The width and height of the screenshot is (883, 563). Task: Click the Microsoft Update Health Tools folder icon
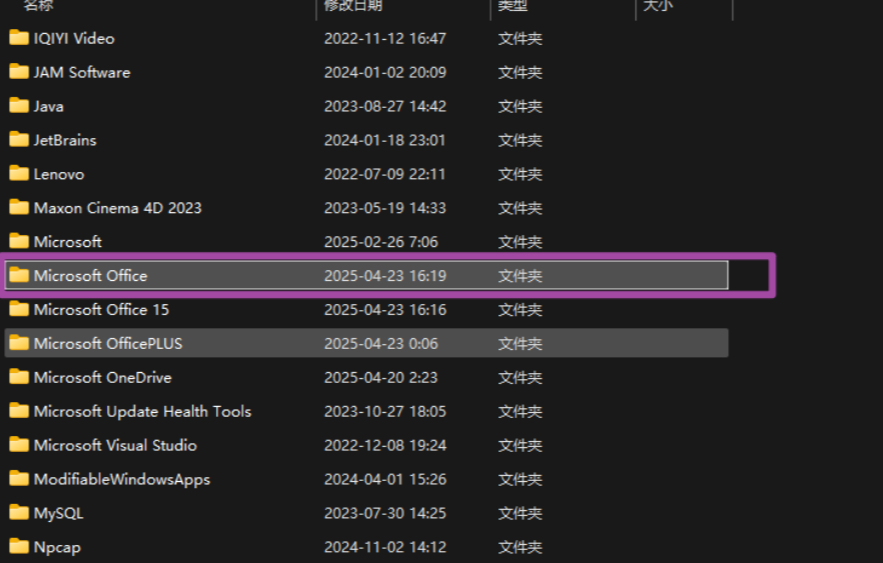(19, 410)
